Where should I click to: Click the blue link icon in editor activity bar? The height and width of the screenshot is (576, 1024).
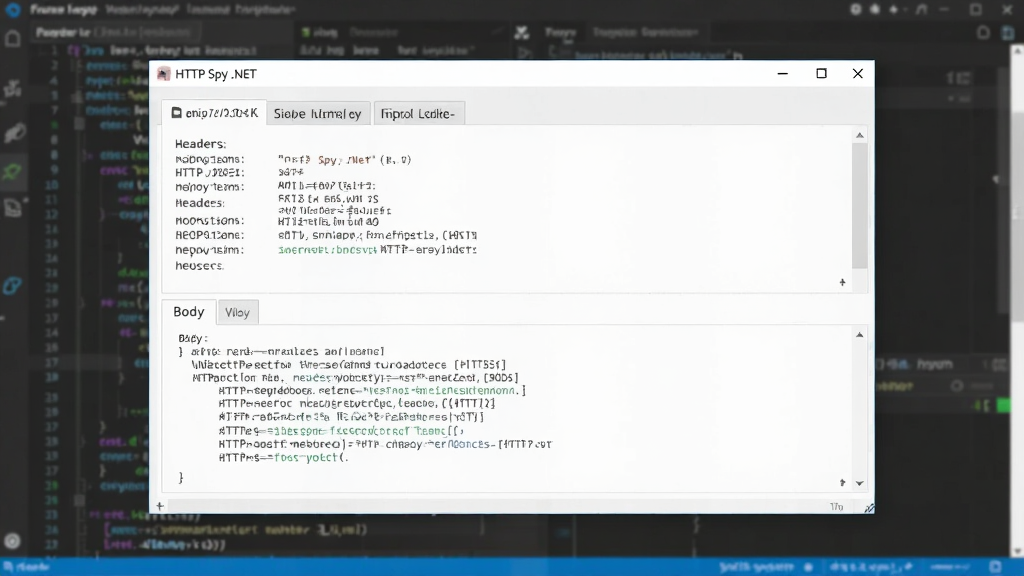(x=12, y=285)
